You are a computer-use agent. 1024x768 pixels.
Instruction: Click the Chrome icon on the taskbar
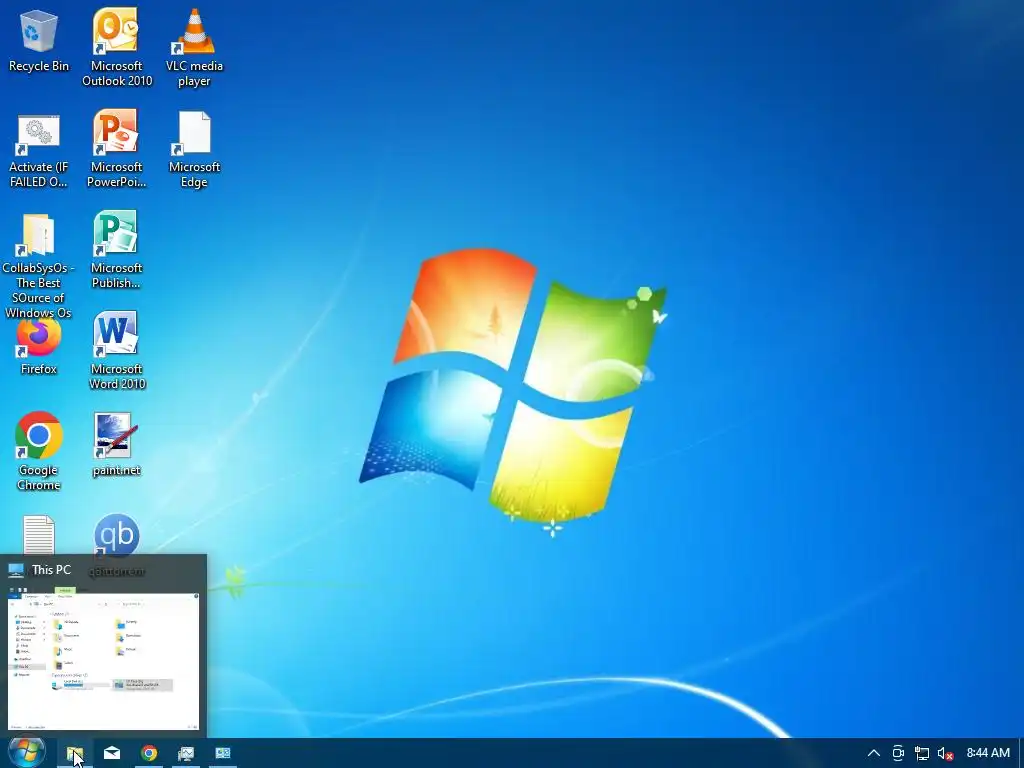pos(149,754)
